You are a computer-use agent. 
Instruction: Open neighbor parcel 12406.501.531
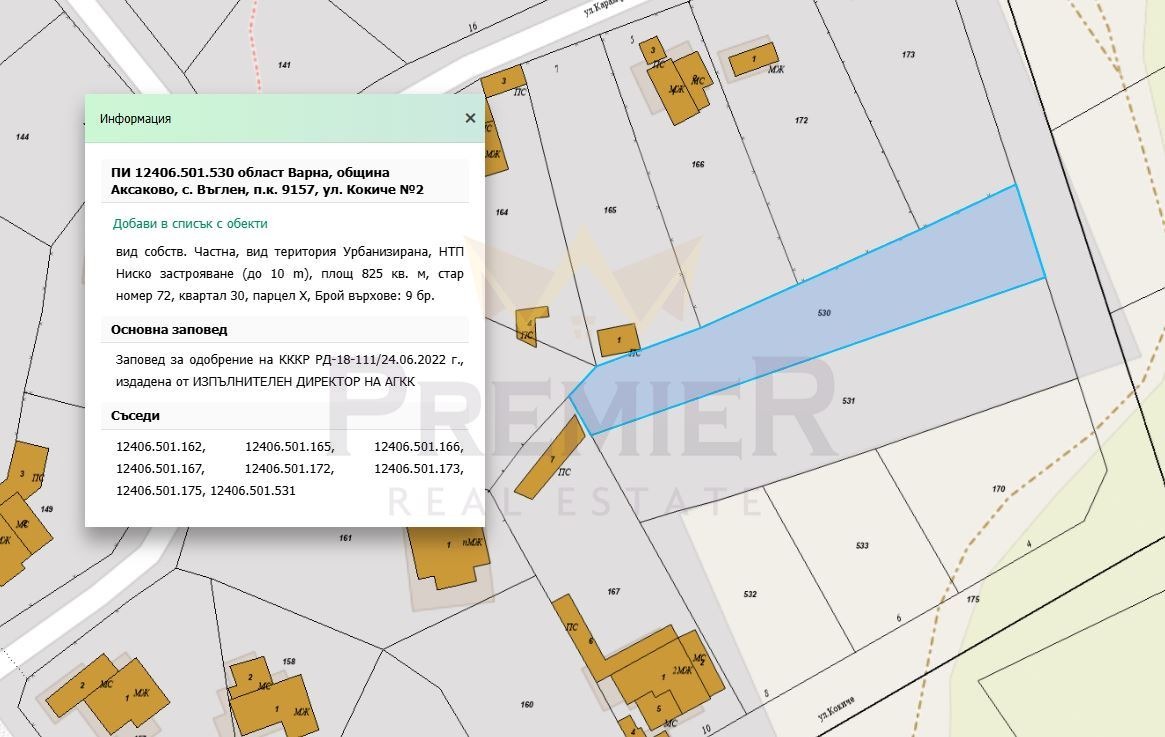tap(253, 491)
